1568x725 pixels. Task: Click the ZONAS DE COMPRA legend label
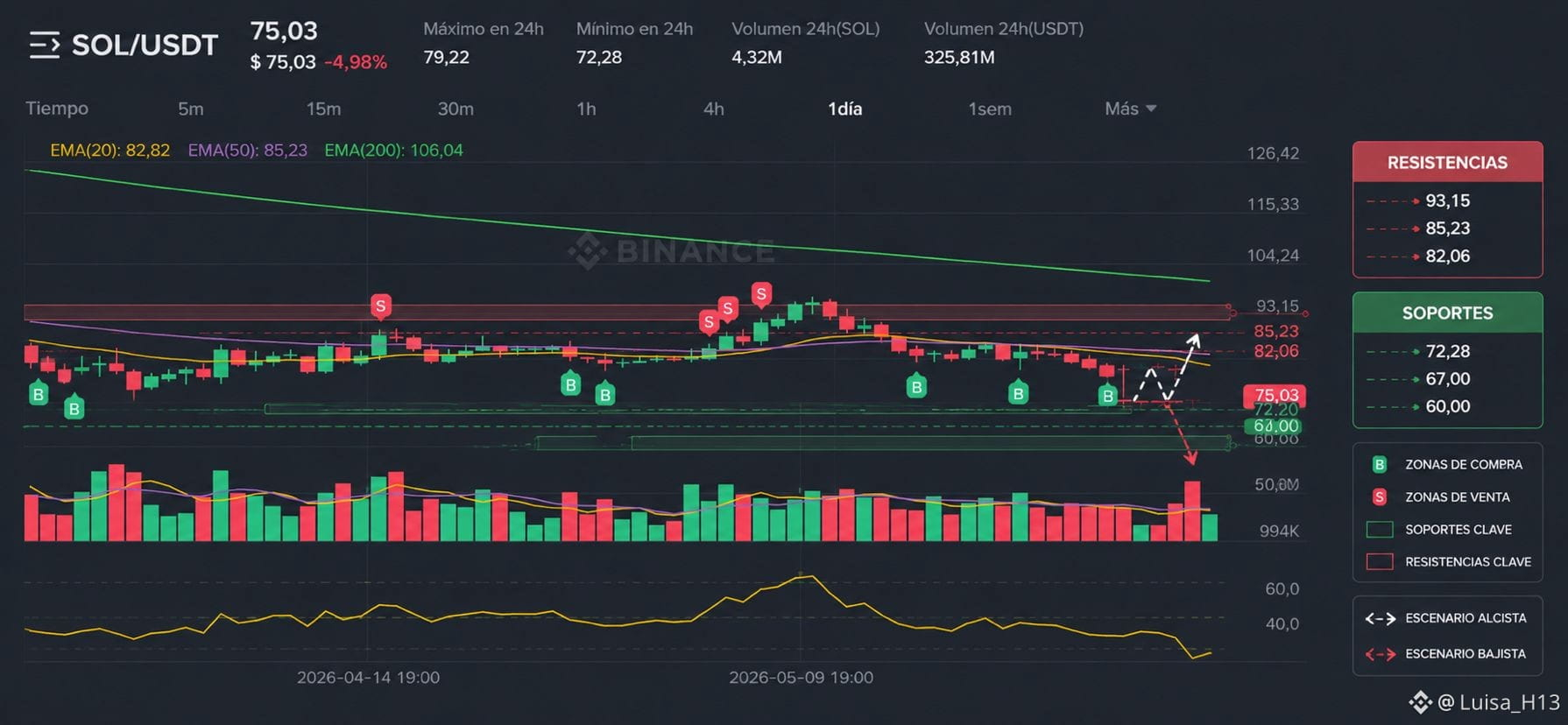tap(1464, 465)
